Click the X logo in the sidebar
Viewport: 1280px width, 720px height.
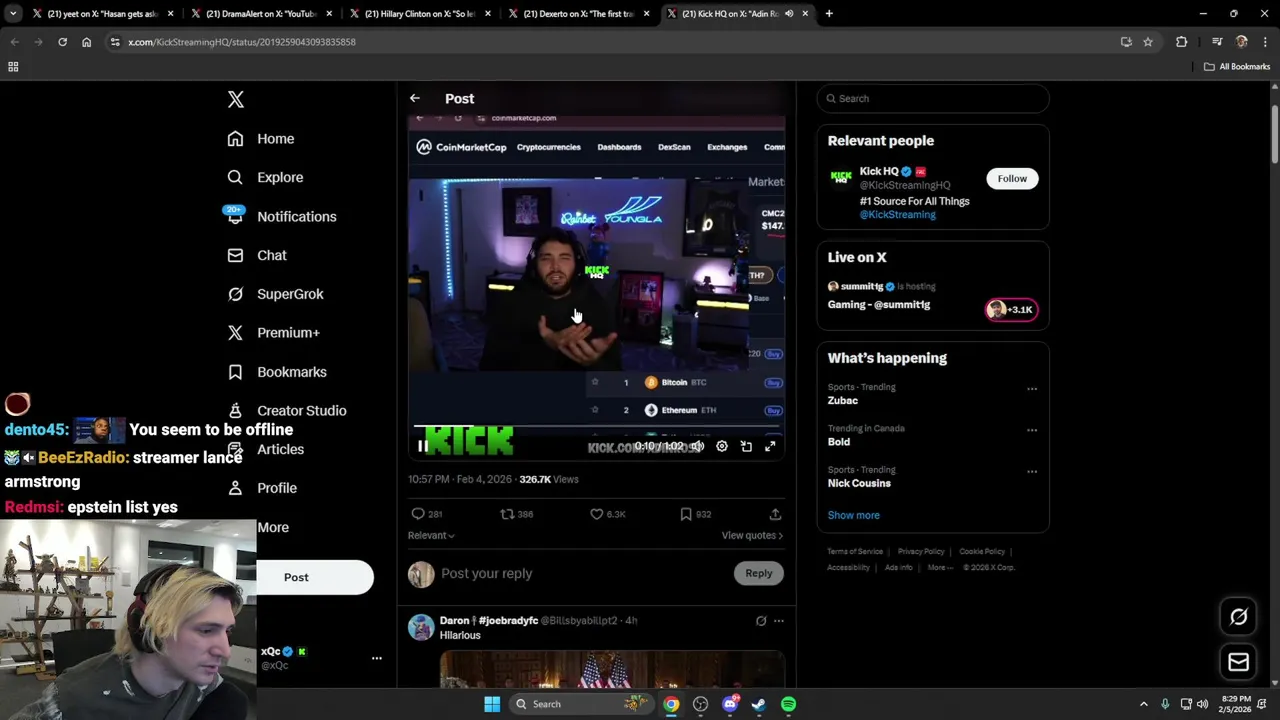(236, 99)
